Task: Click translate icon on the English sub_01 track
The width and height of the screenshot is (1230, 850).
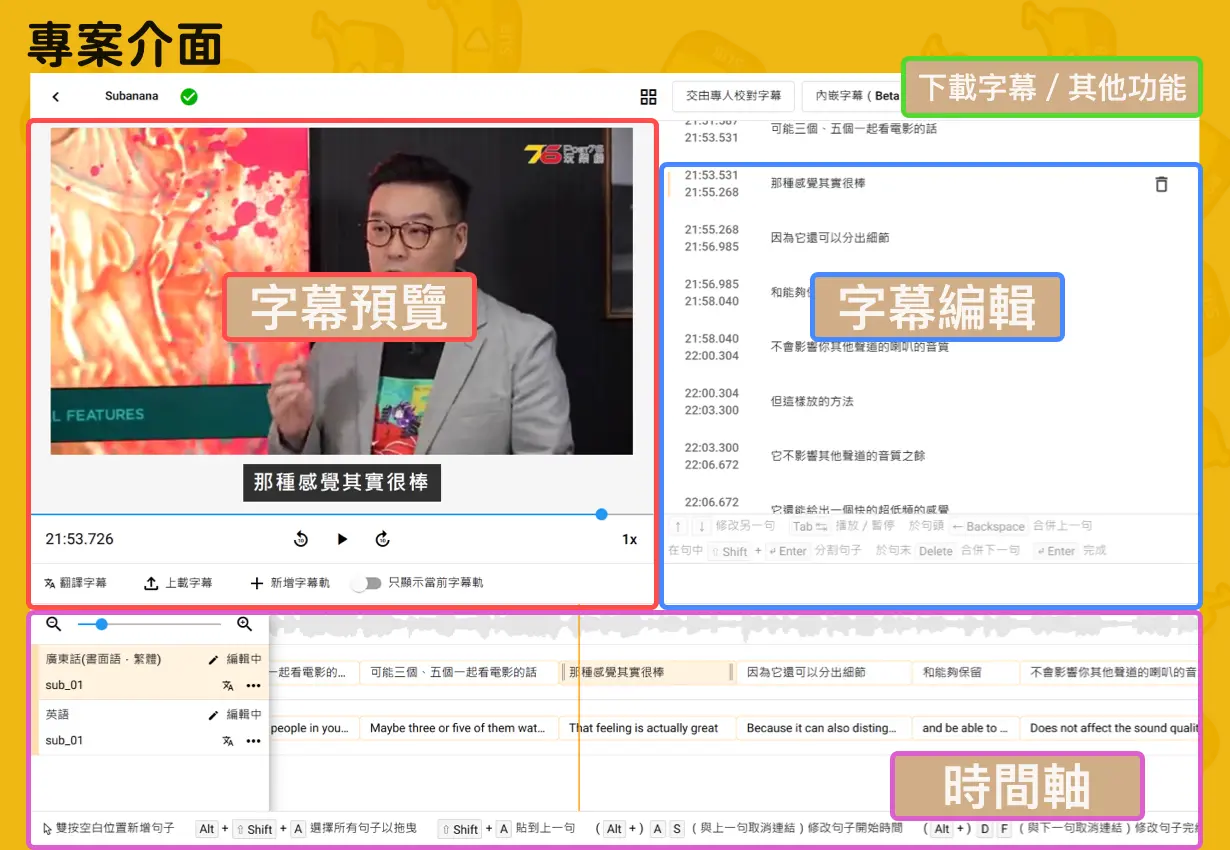Action: [228, 741]
